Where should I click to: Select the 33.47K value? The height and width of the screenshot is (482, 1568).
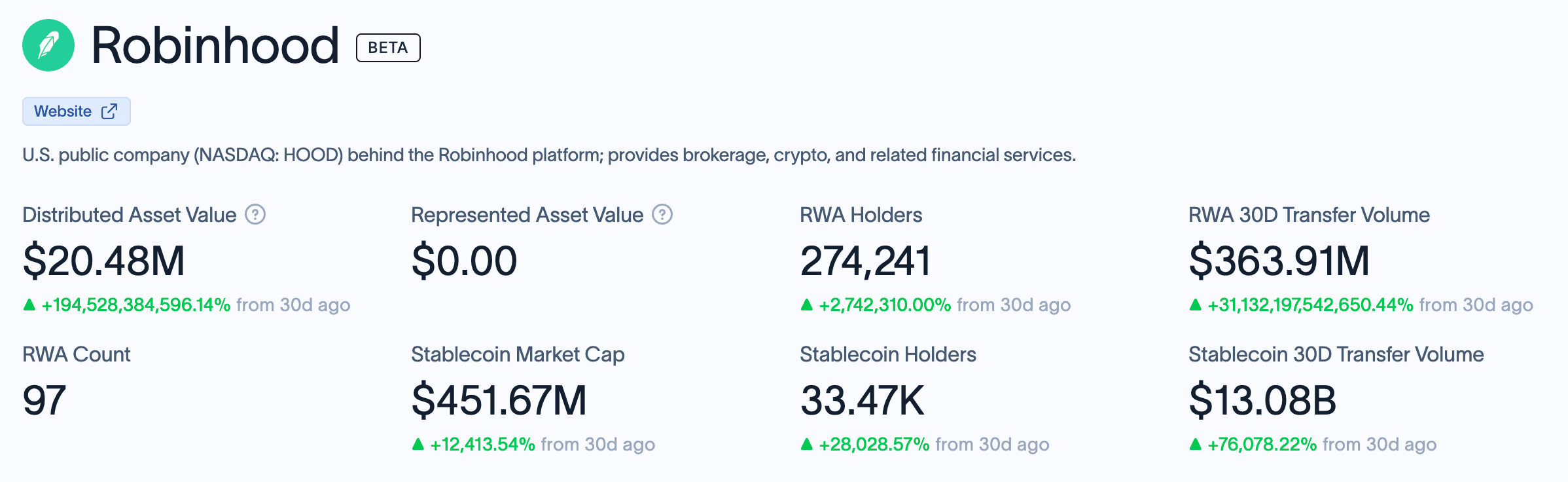tap(863, 400)
